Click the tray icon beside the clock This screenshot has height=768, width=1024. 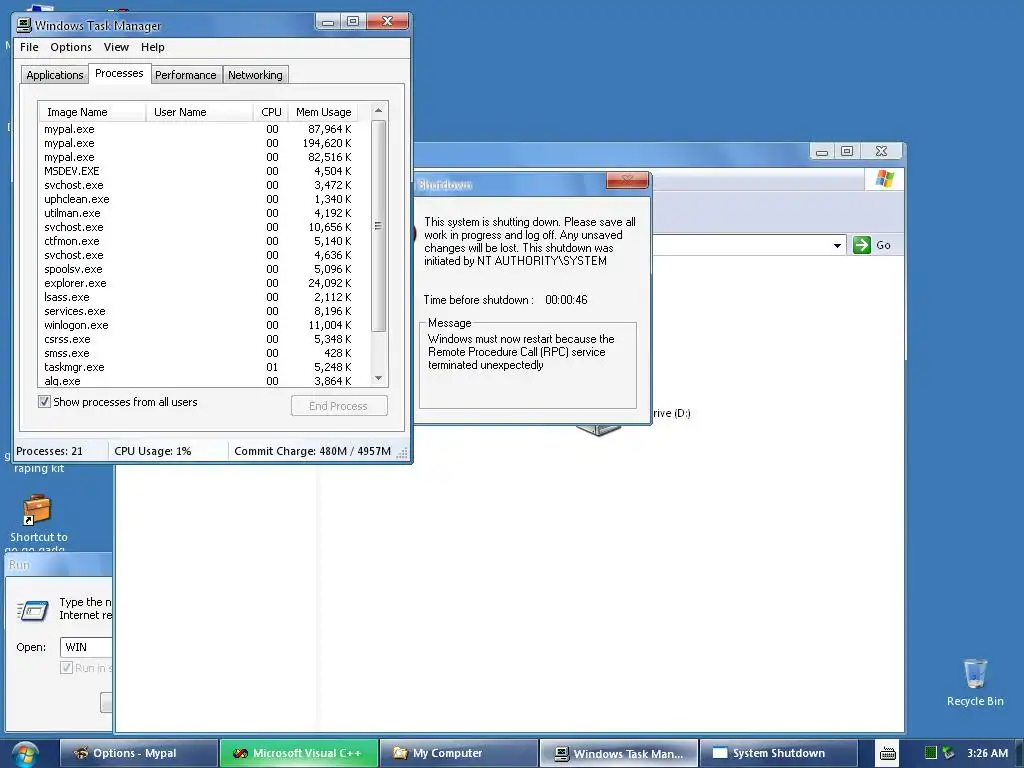[x=948, y=753]
